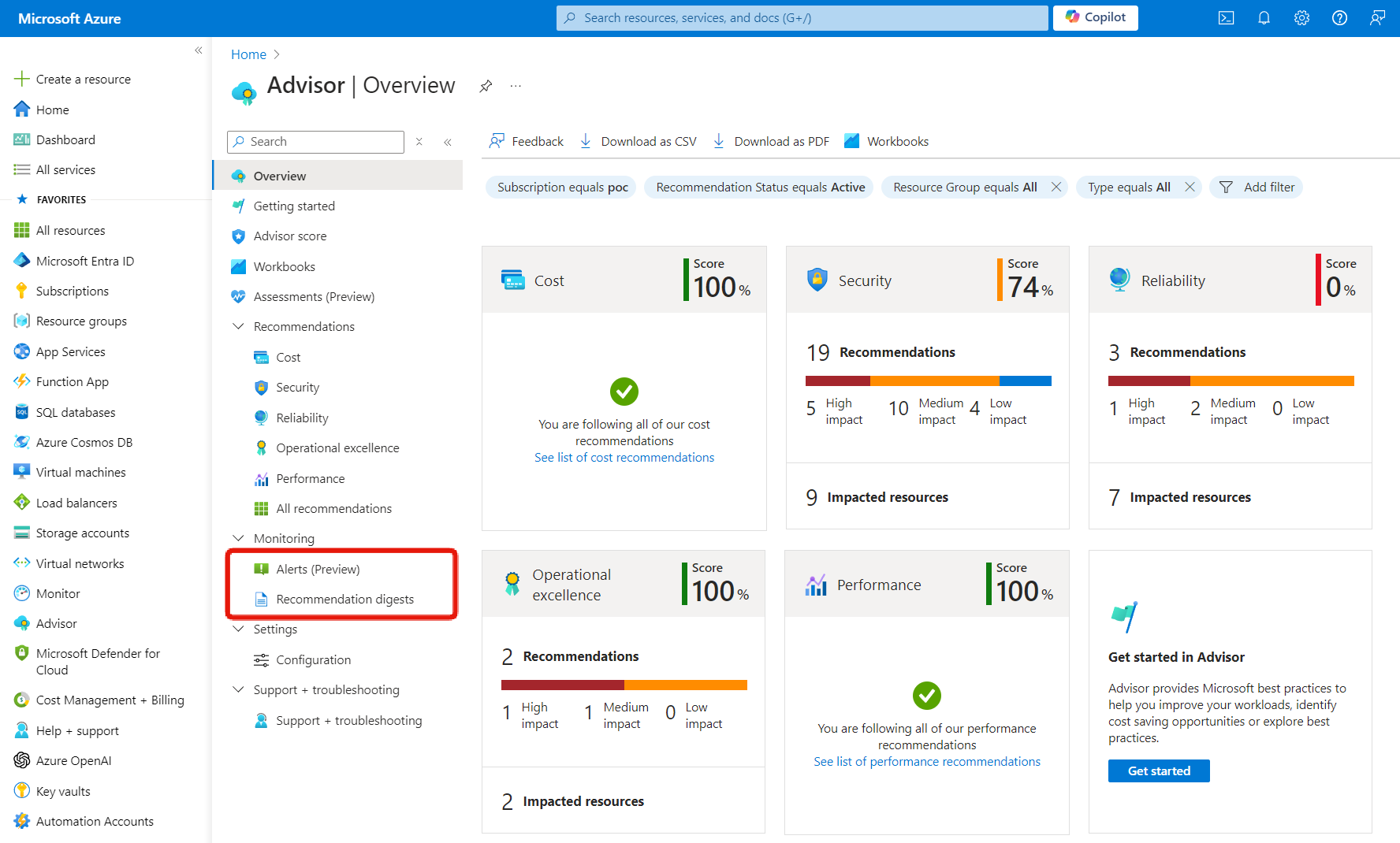
Task: Remove the Type equals All filter
Action: coord(1190,187)
